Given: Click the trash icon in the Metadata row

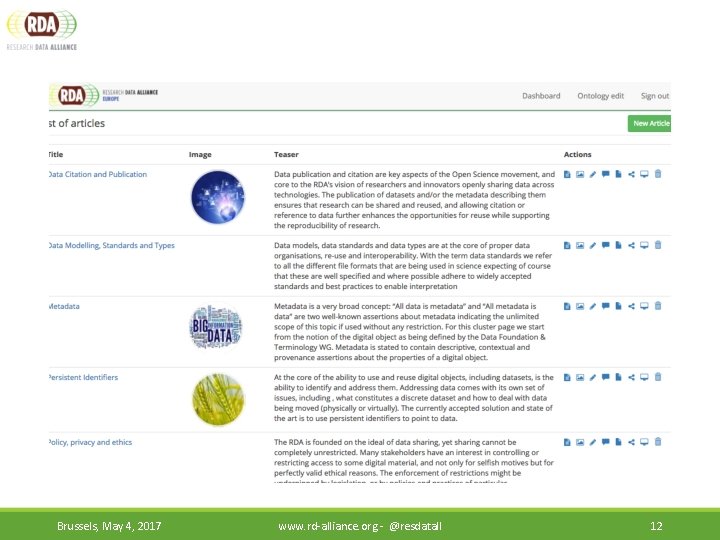Looking at the screenshot, I should tap(658, 305).
